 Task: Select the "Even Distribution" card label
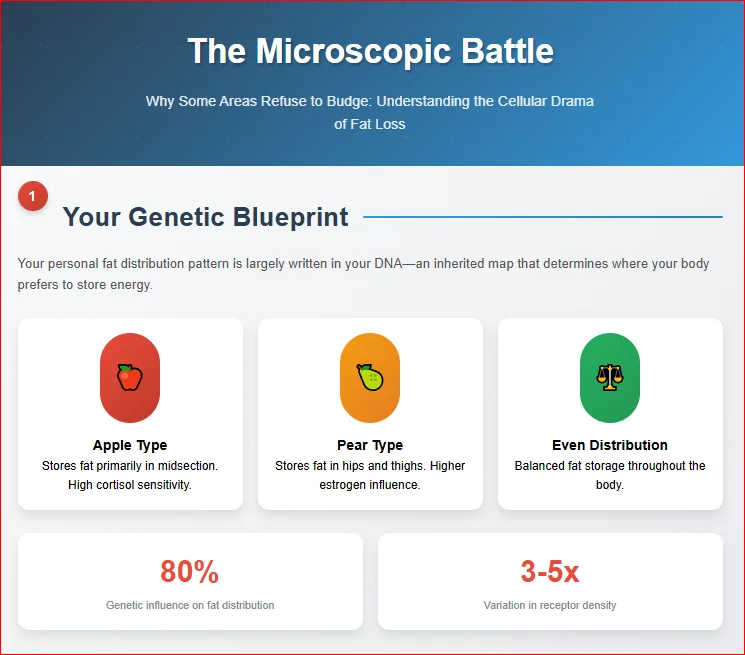tap(610, 445)
